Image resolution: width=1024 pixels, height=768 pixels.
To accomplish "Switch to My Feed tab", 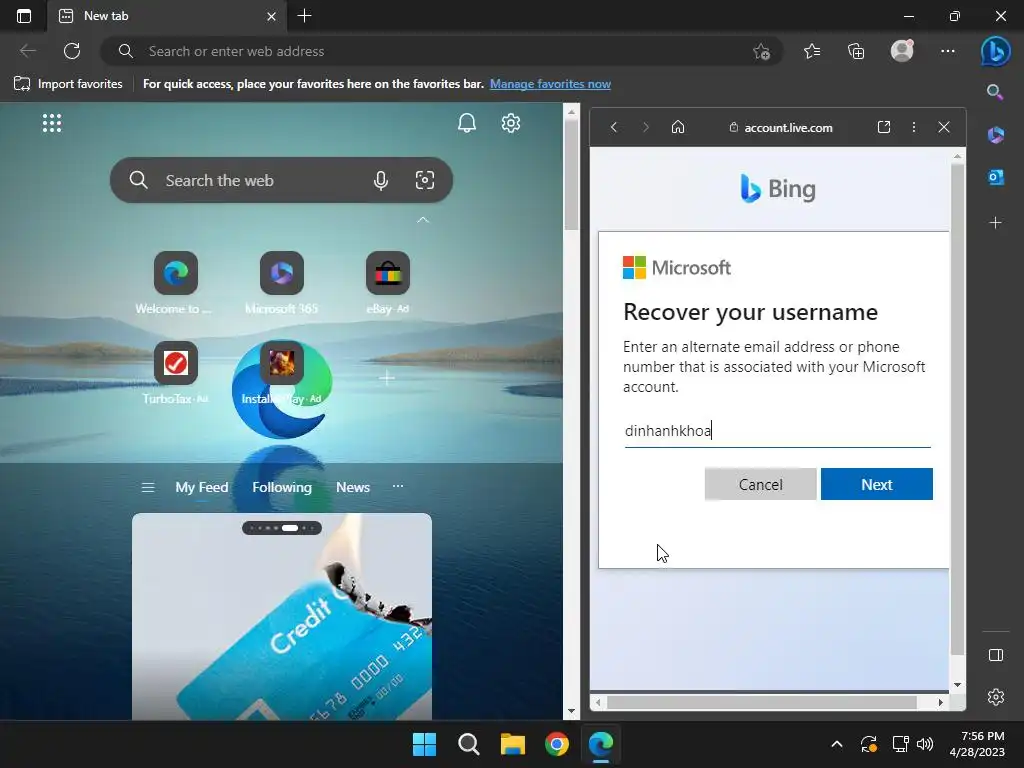I will (202, 487).
